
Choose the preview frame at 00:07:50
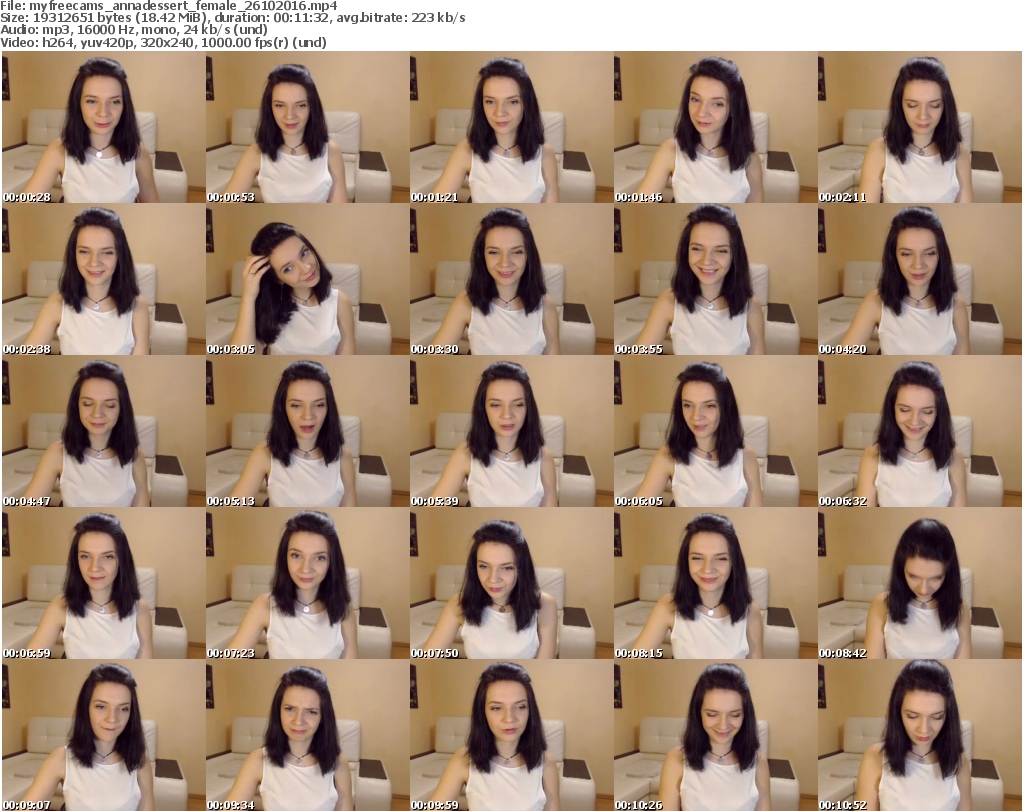(x=511, y=583)
